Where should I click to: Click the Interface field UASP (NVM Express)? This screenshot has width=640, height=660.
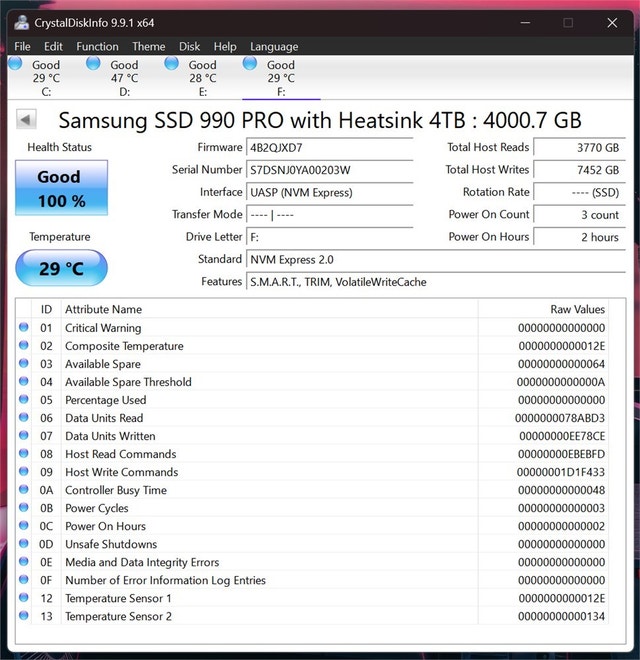(x=329, y=192)
